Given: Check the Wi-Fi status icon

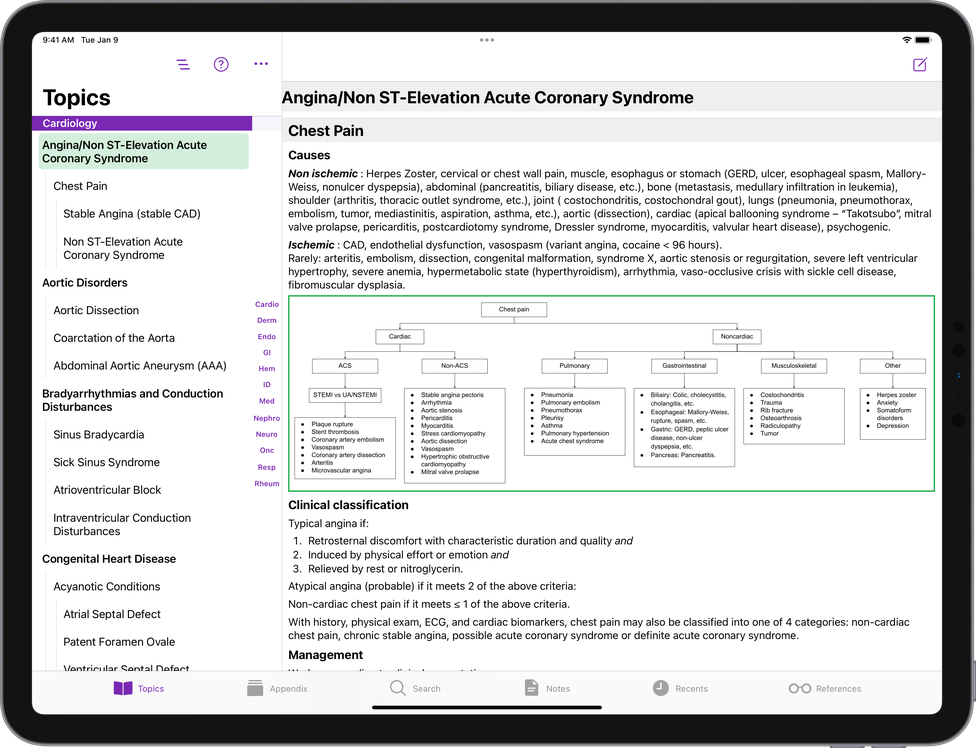Looking at the screenshot, I should (907, 40).
